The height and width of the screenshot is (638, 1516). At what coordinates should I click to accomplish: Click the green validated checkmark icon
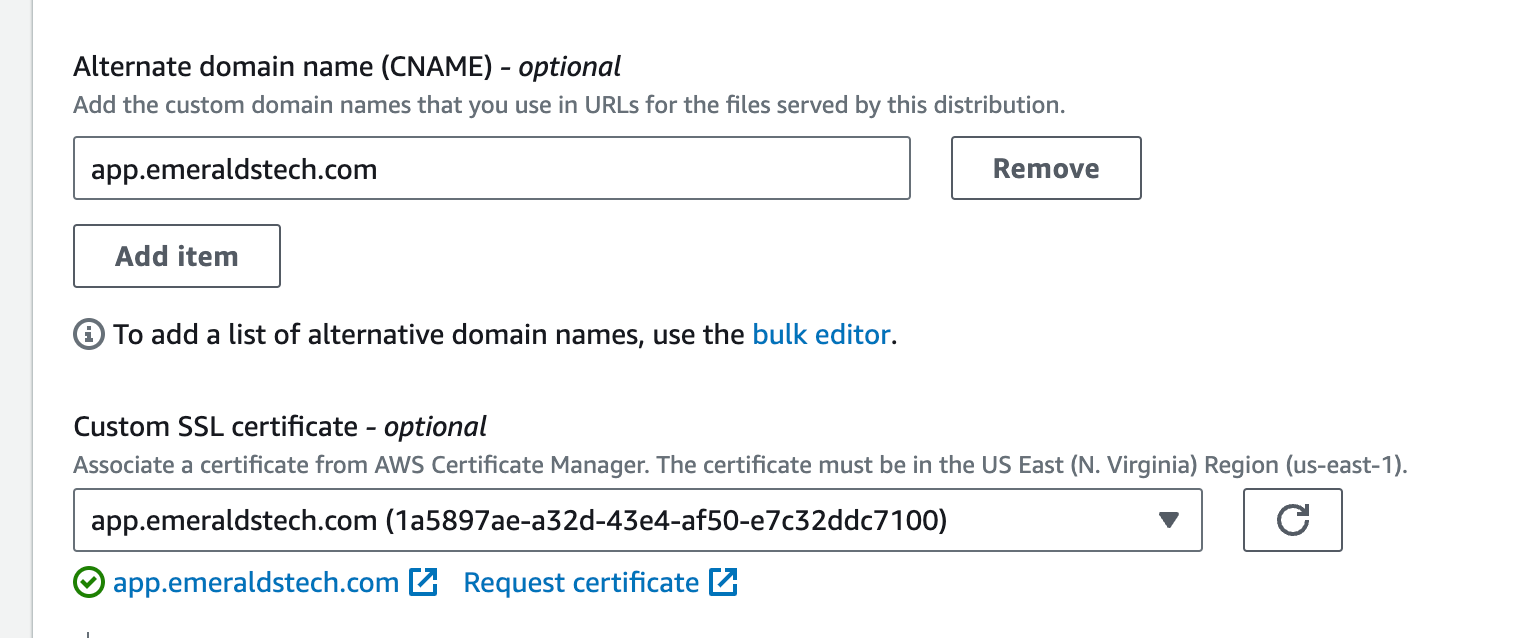point(89,583)
